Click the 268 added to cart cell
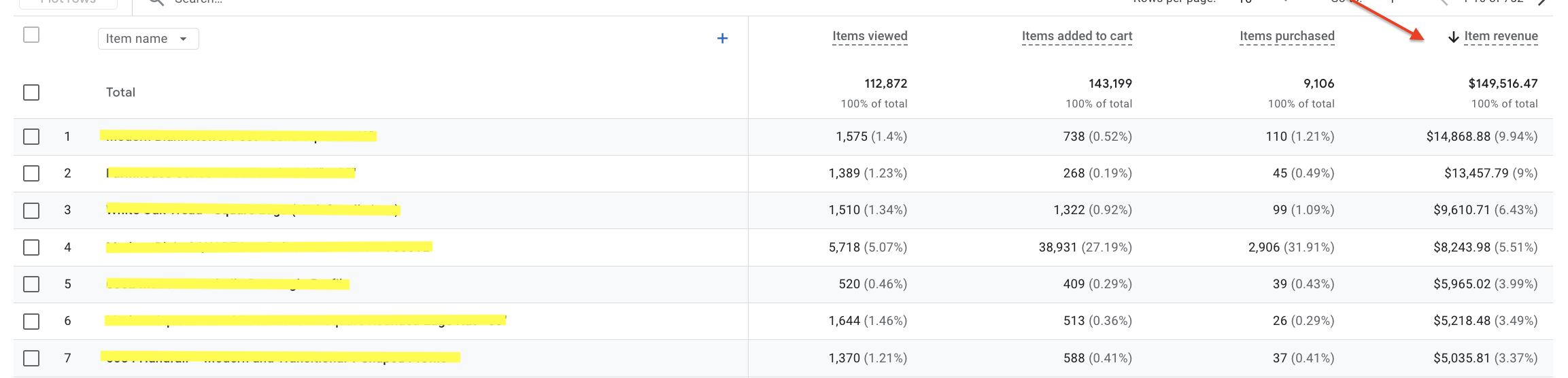The width and height of the screenshot is (1568, 378). coord(1097,173)
